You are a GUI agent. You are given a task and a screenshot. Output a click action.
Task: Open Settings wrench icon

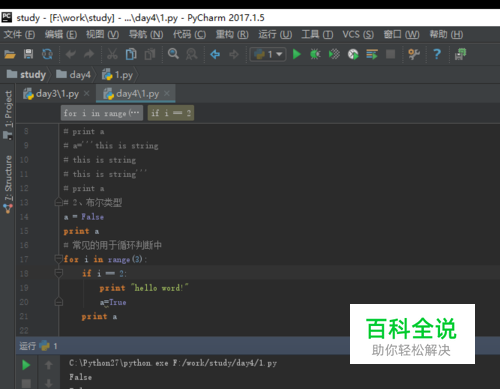(x=414, y=54)
